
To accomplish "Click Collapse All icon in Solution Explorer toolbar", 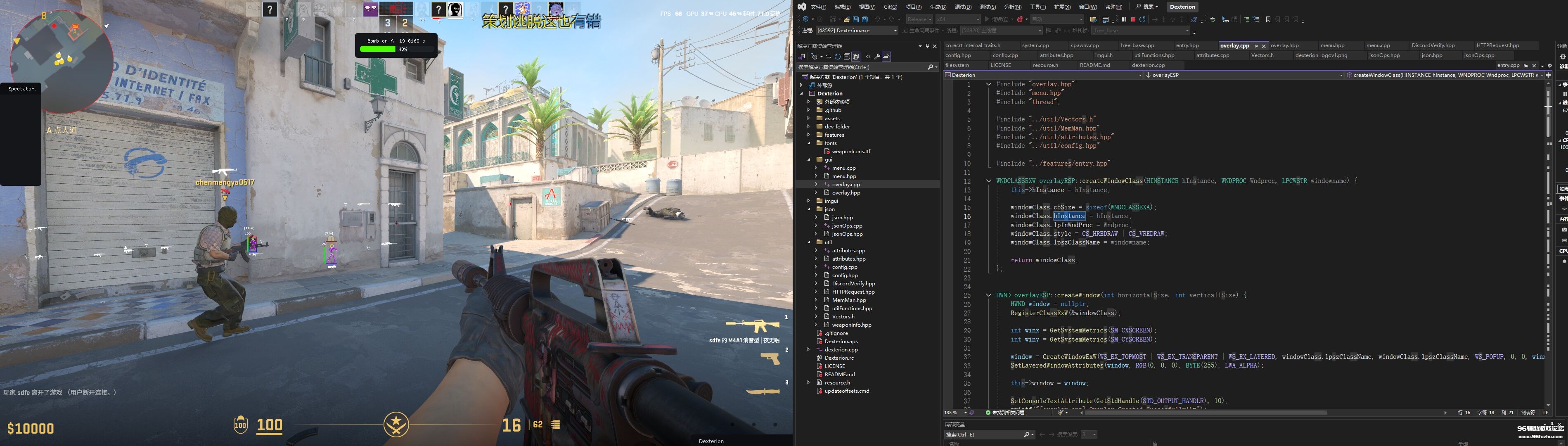I will pos(847,57).
